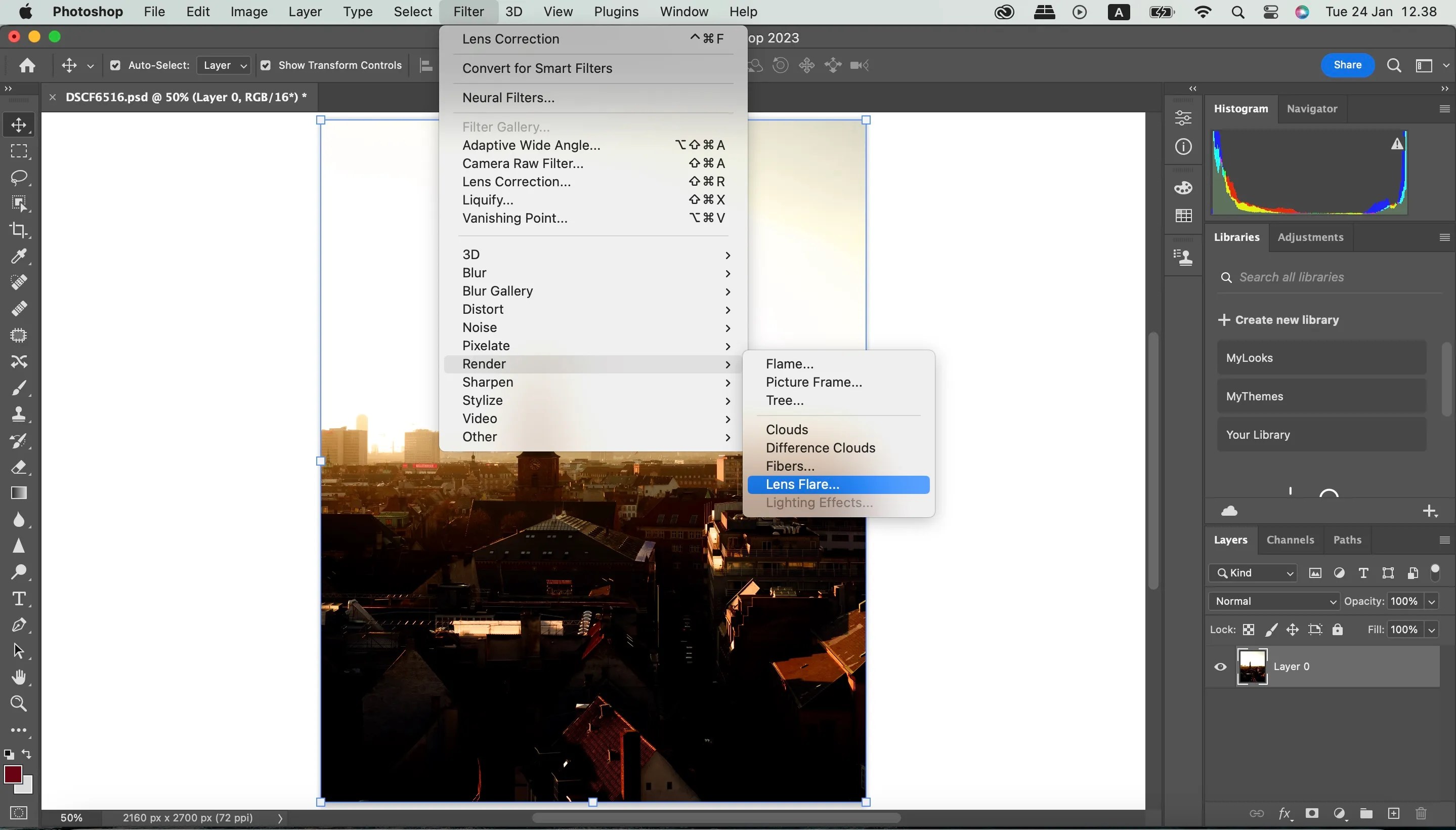Image resolution: width=1456 pixels, height=830 pixels.
Task: Select the Eyedropper tool
Action: (x=19, y=257)
